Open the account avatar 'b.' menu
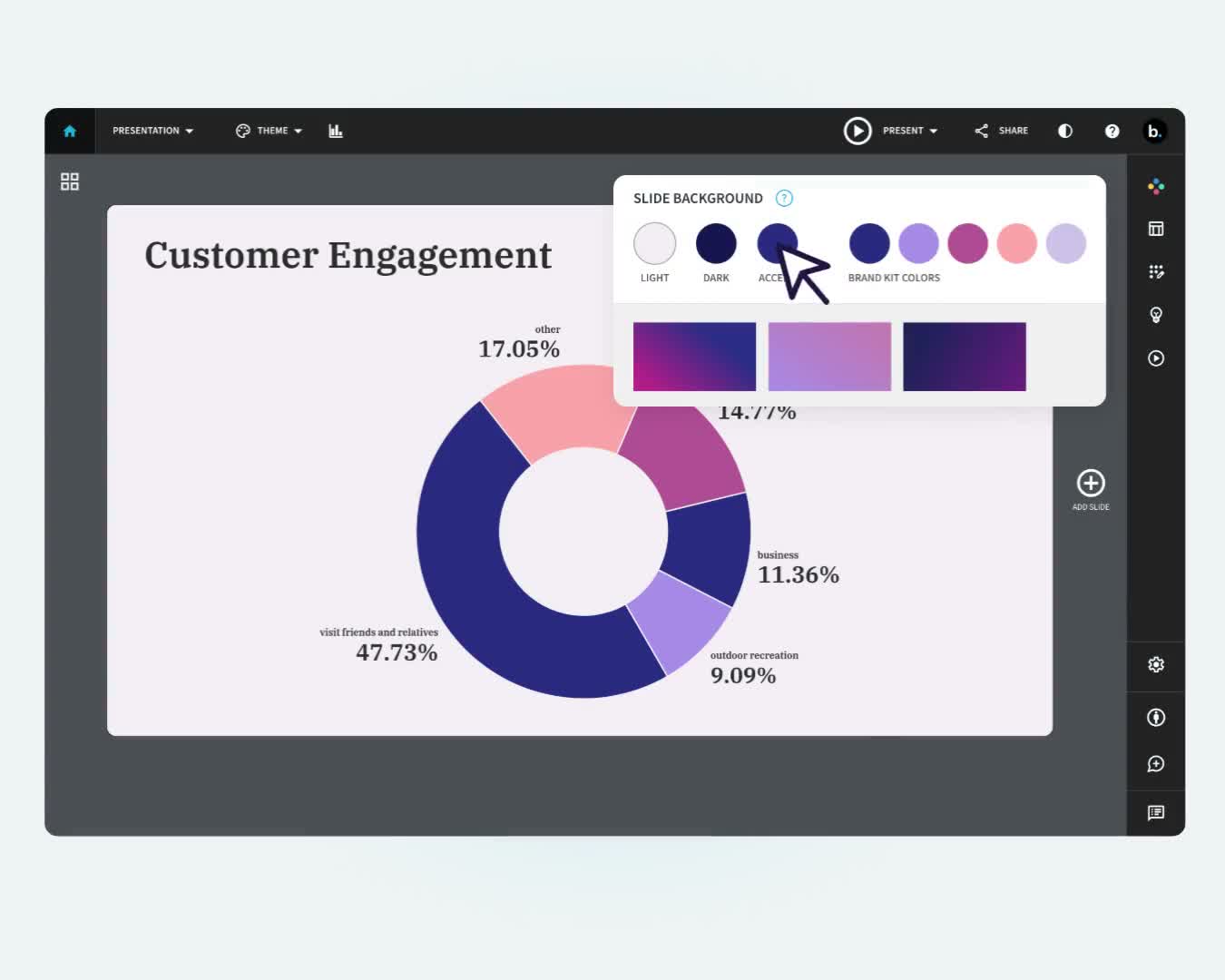Viewport: 1225px width, 980px height. pos(1154,131)
